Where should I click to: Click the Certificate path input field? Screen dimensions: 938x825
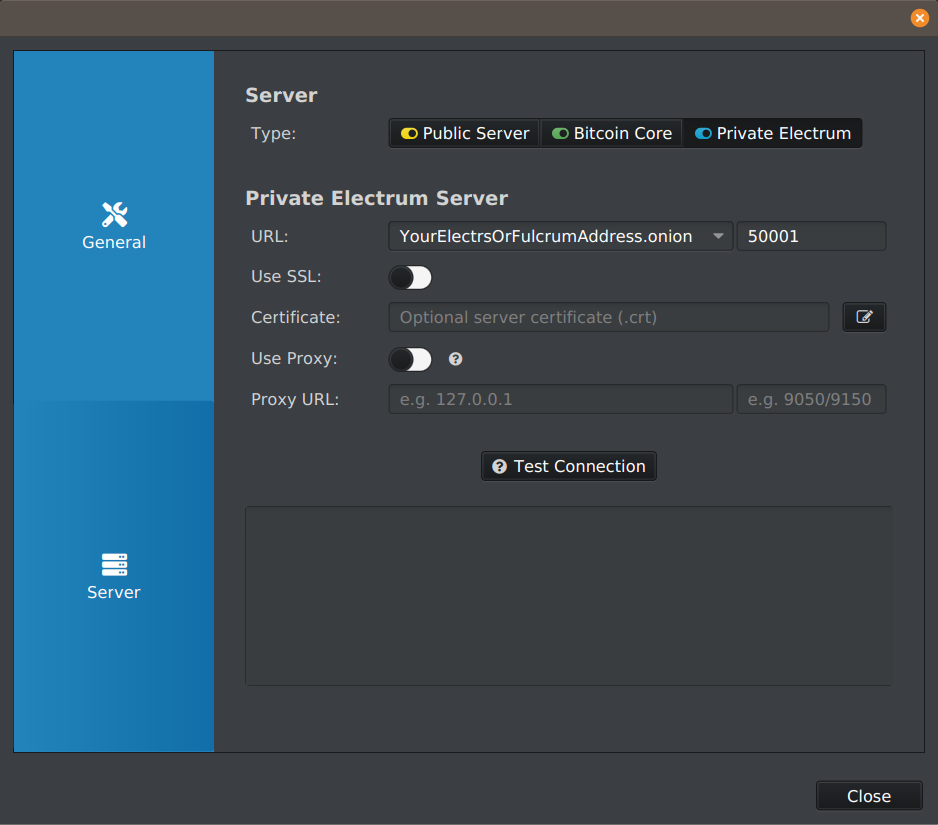pyautogui.click(x=609, y=317)
